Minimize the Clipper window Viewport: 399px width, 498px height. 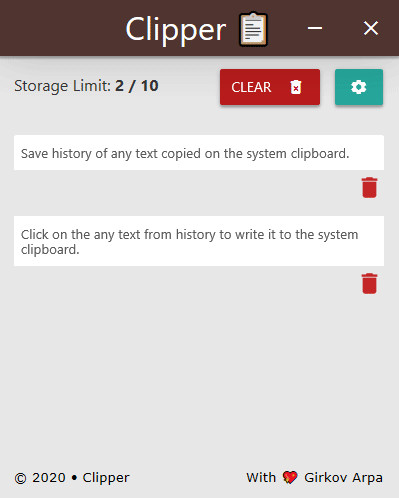coord(315,28)
